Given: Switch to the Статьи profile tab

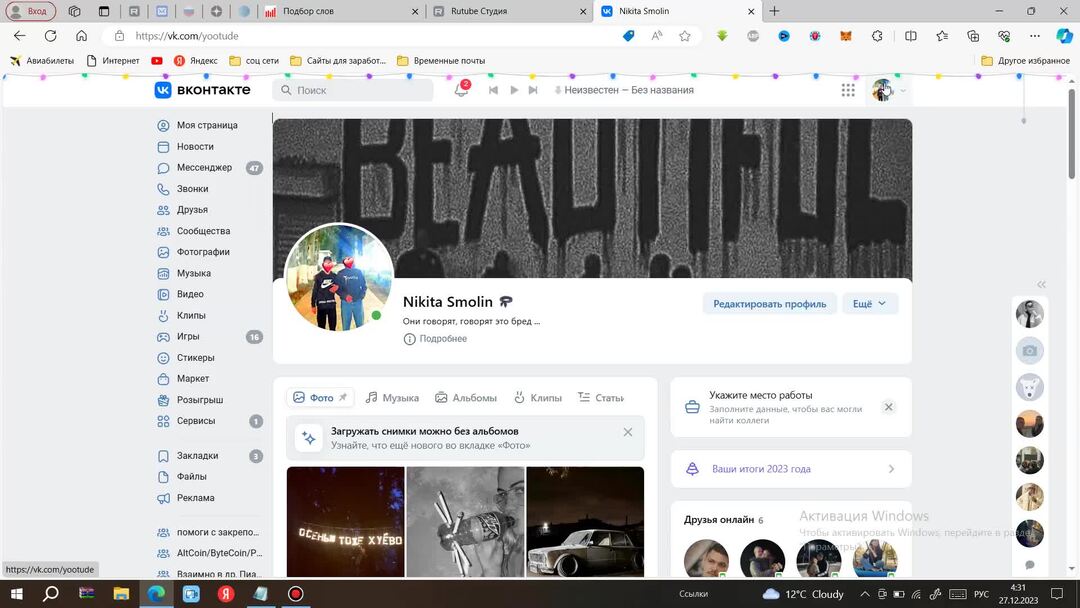Looking at the screenshot, I should [x=601, y=397].
